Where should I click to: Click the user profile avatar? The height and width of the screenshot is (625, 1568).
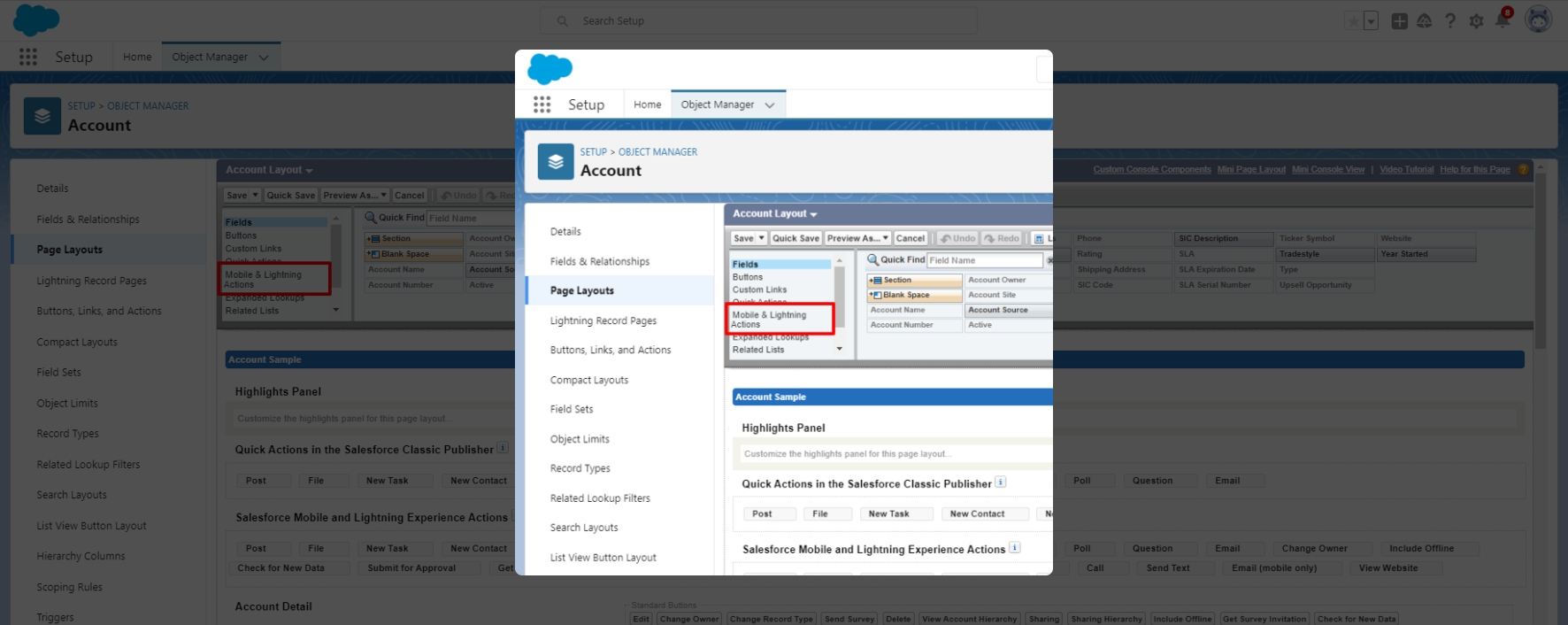(x=1538, y=19)
